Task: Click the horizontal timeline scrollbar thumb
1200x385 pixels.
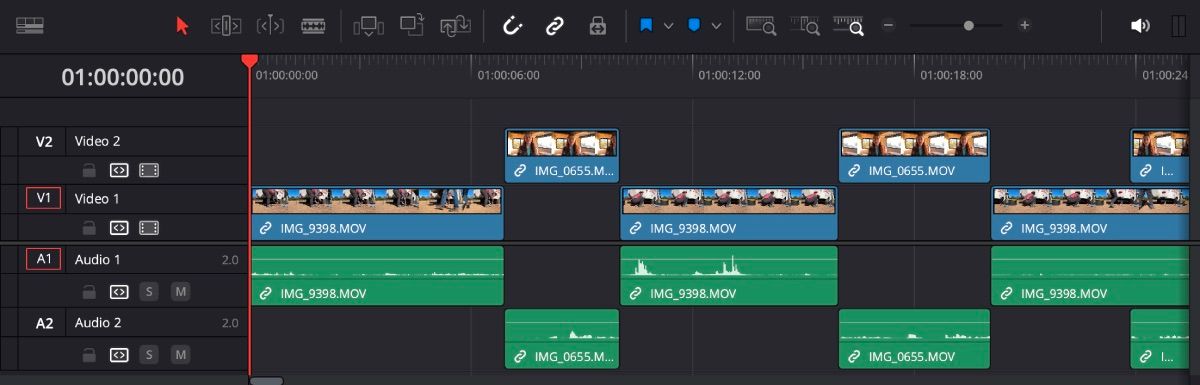Action: (x=266, y=380)
